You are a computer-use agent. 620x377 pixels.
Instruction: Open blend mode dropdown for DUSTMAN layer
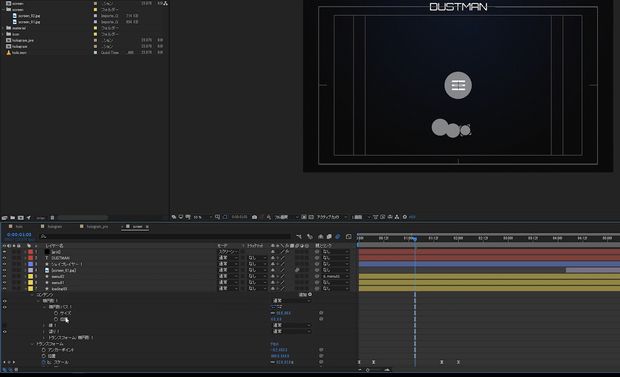[228, 258]
